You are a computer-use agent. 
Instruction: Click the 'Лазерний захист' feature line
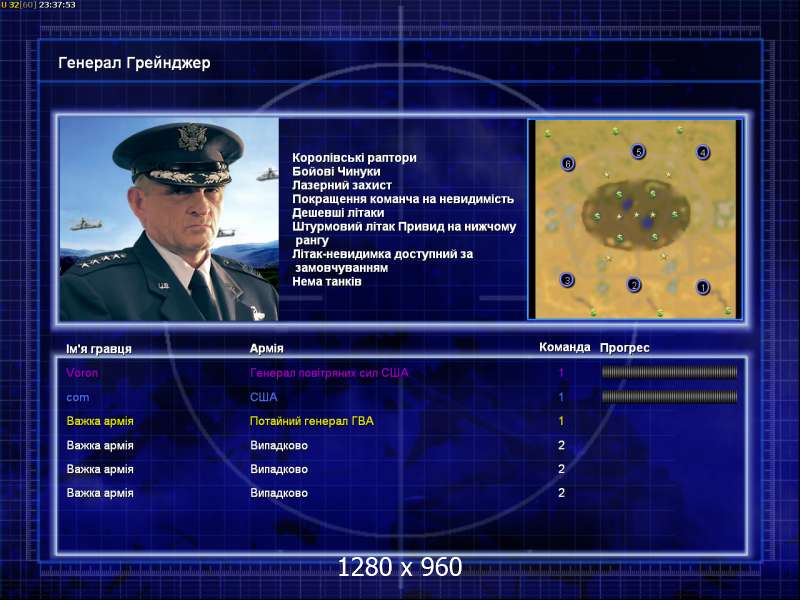[x=342, y=185]
